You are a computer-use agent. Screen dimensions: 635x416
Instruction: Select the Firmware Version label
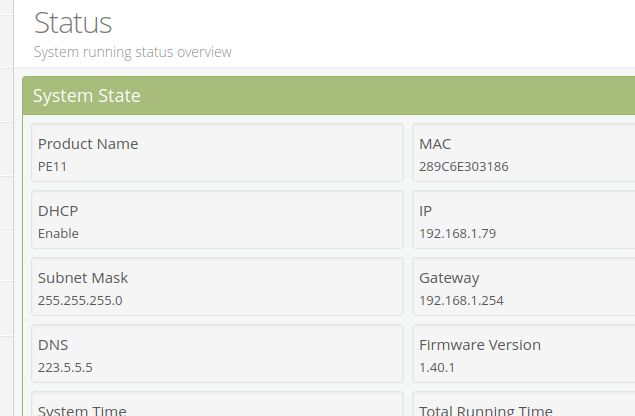coord(480,345)
